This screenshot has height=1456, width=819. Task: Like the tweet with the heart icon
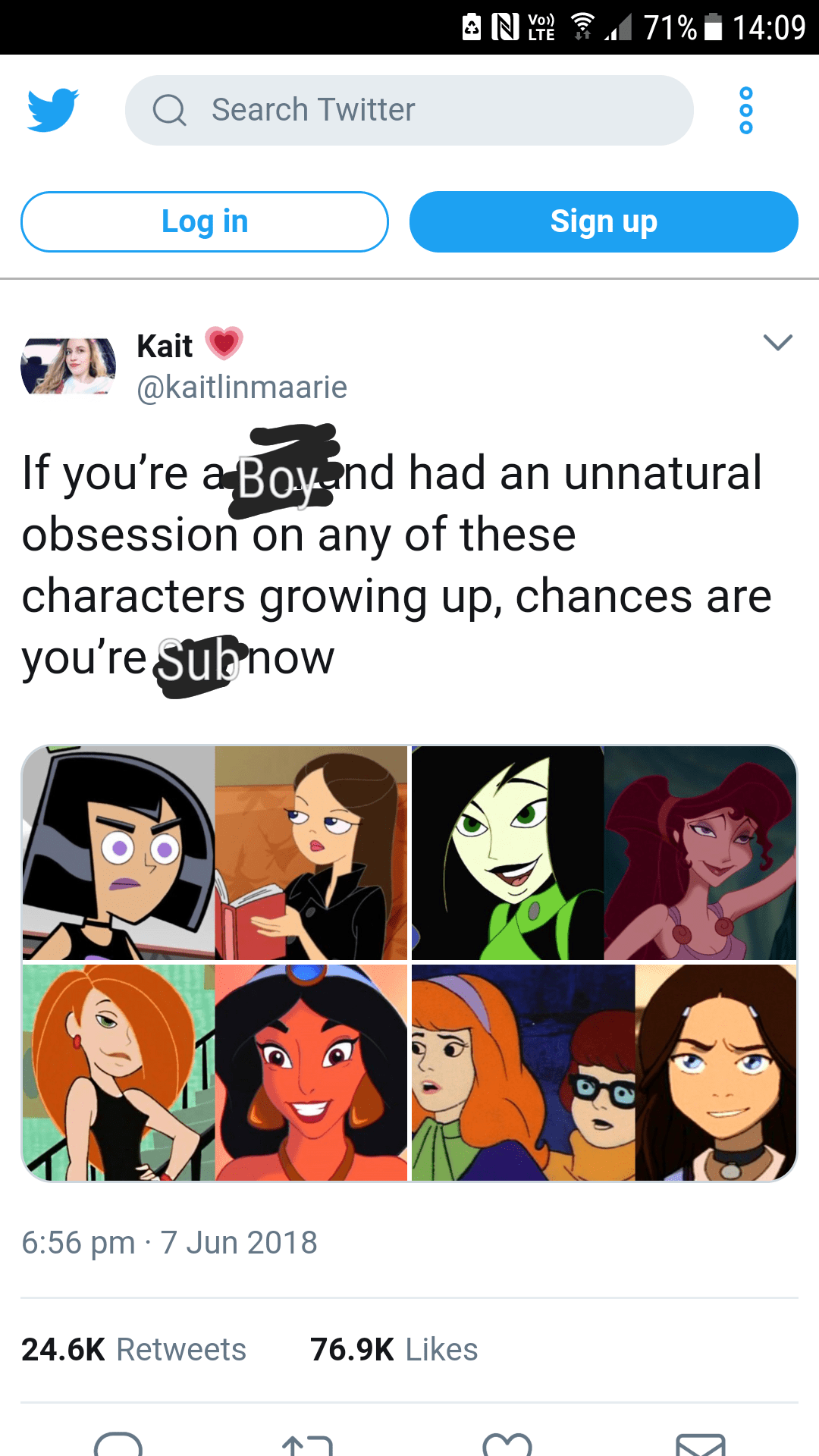(x=507, y=1444)
